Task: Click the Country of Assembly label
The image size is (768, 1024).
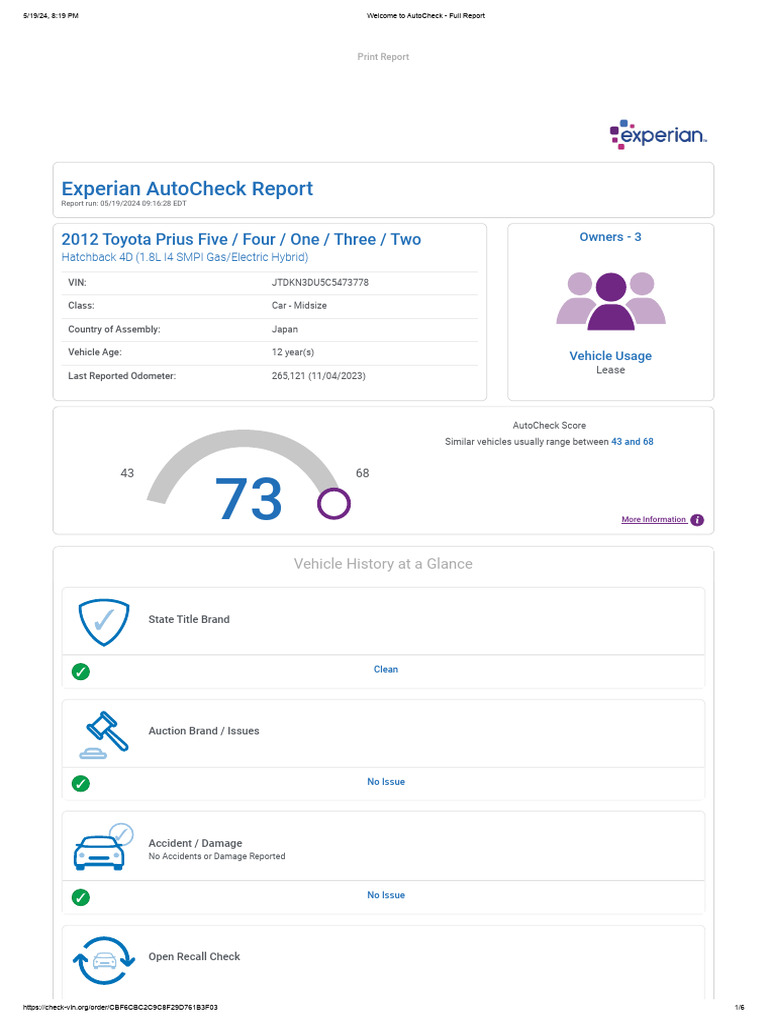Action: coord(114,330)
